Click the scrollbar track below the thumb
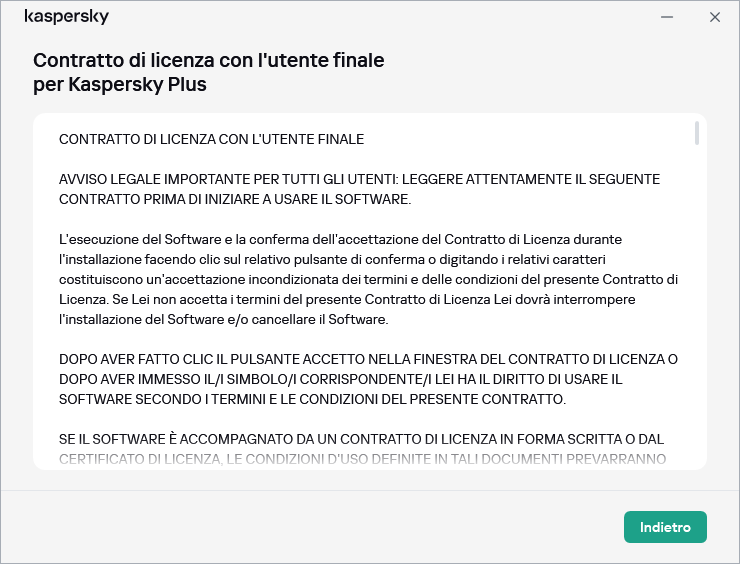 pyautogui.click(x=696, y=300)
